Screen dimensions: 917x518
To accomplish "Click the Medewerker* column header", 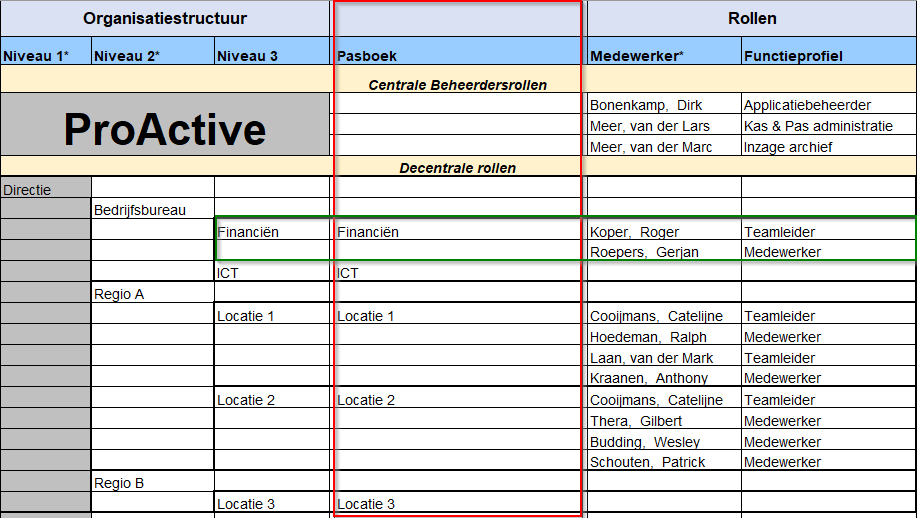I will pyautogui.click(x=664, y=51).
